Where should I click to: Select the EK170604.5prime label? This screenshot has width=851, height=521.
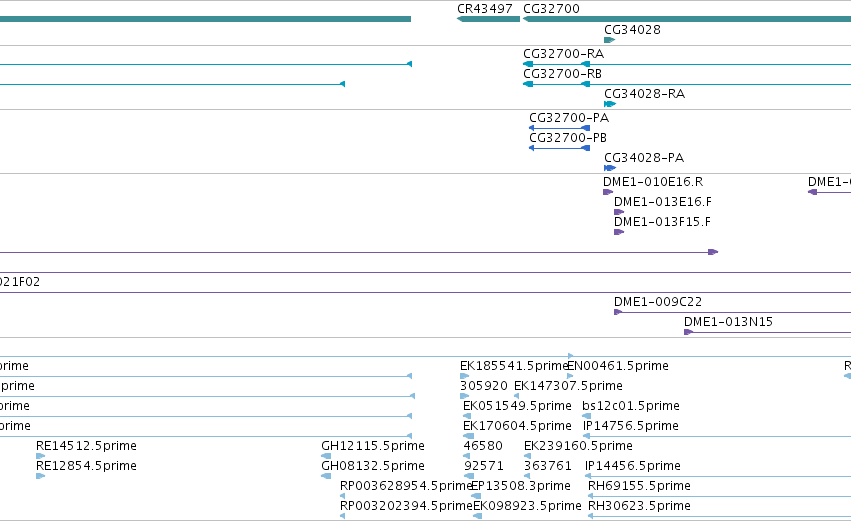pyautogui.click(x=517, y=426)
